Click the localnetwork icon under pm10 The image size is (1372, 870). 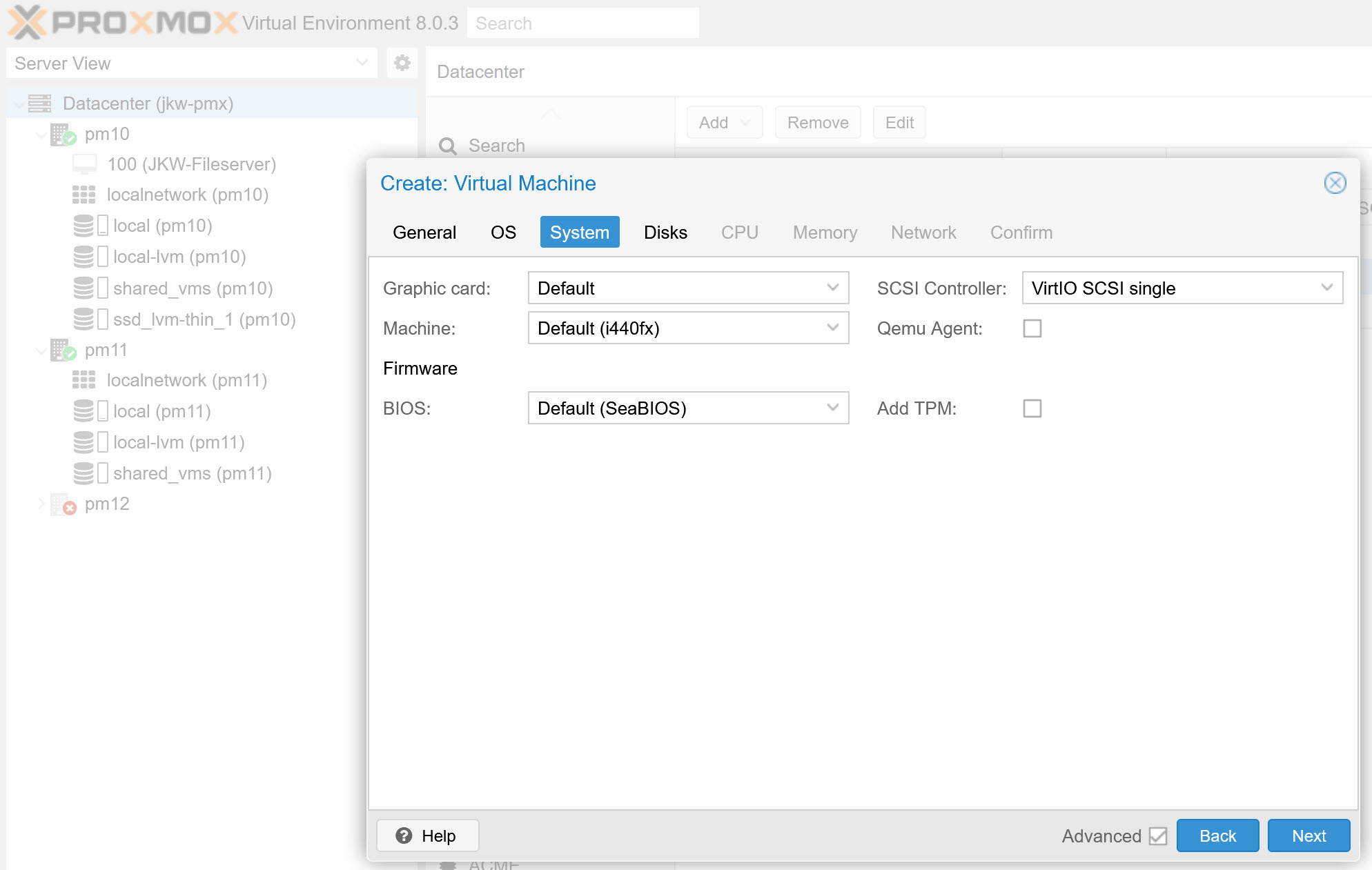84,194
